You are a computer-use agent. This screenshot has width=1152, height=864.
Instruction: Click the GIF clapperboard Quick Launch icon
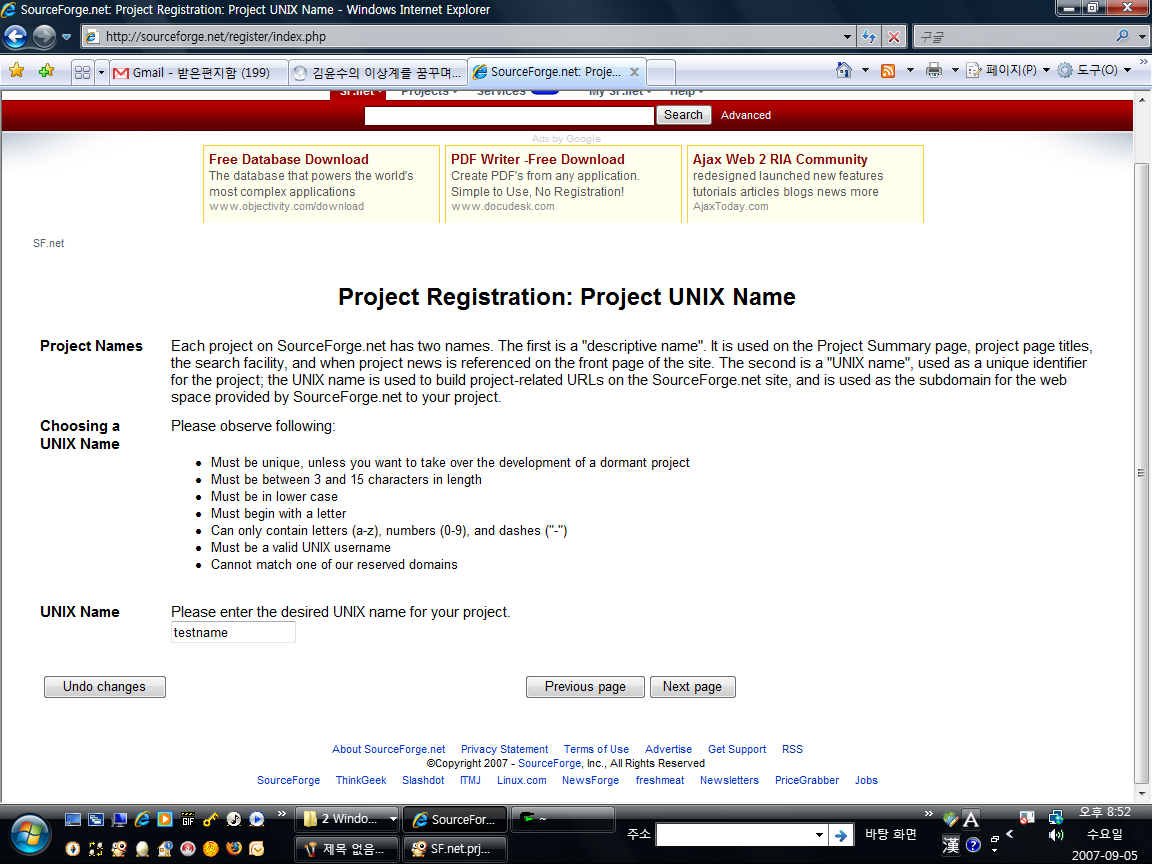click(x=188, y=819)
